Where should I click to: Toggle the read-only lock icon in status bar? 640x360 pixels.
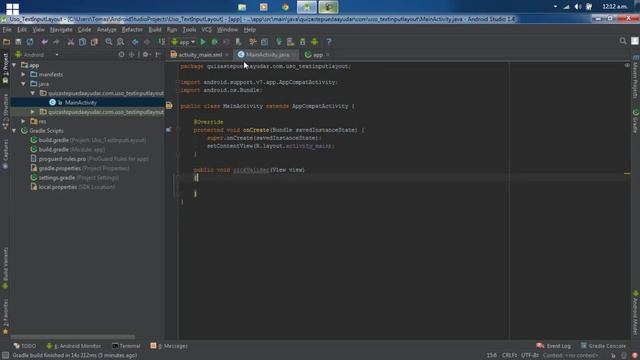(613, 356)
